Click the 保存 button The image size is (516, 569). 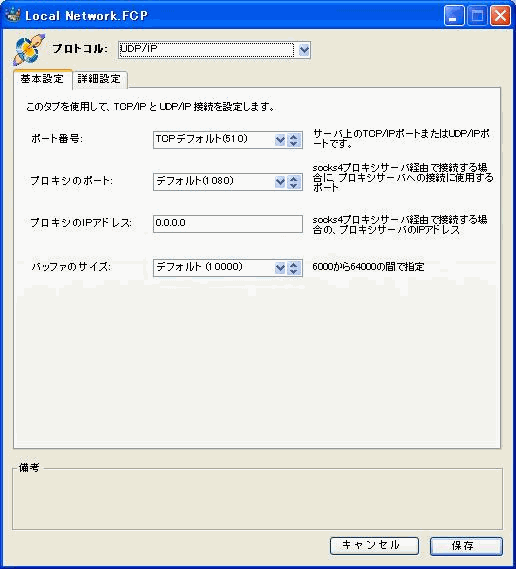coord(466,546)
